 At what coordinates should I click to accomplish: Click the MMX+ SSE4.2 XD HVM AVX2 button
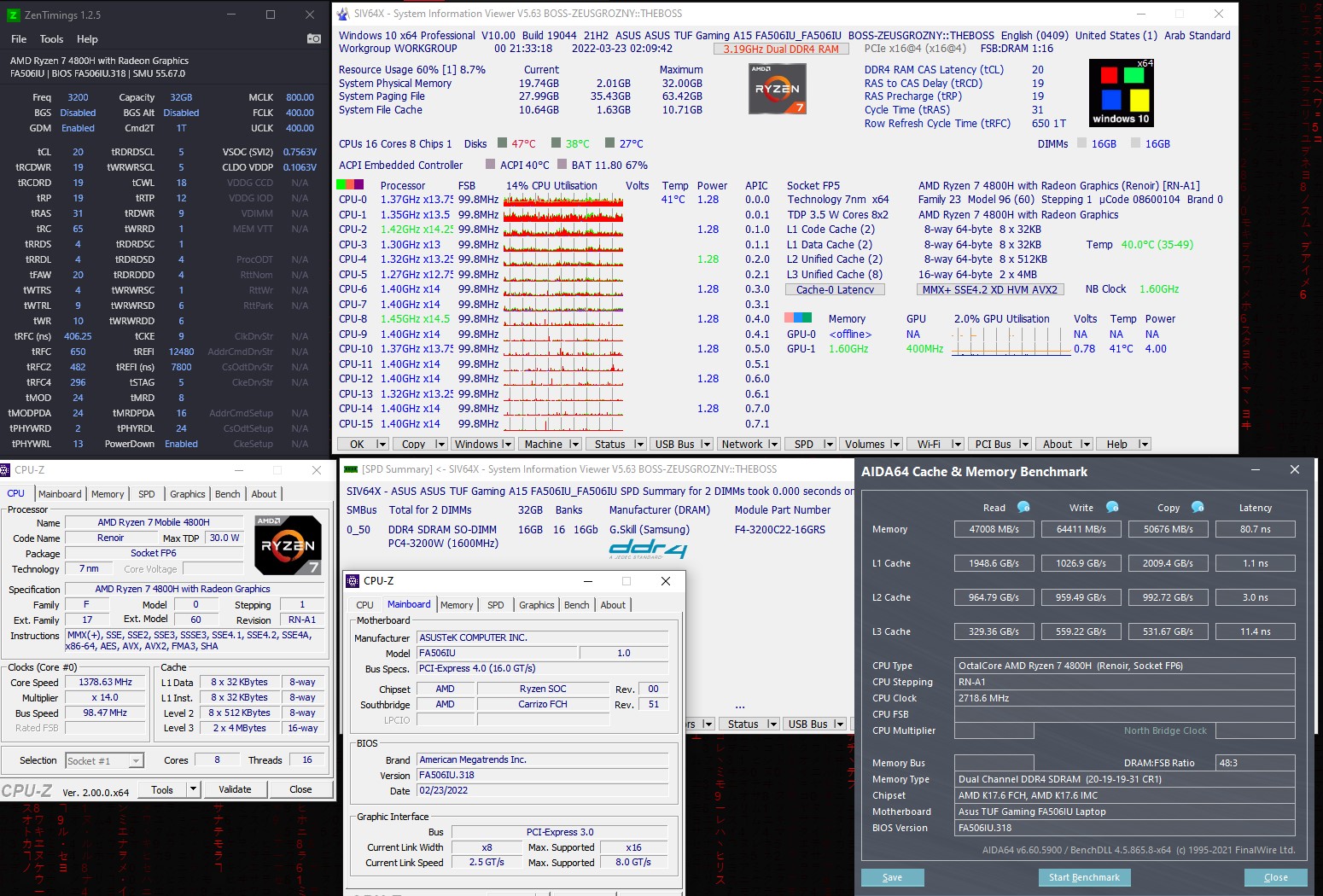[990, 289]
